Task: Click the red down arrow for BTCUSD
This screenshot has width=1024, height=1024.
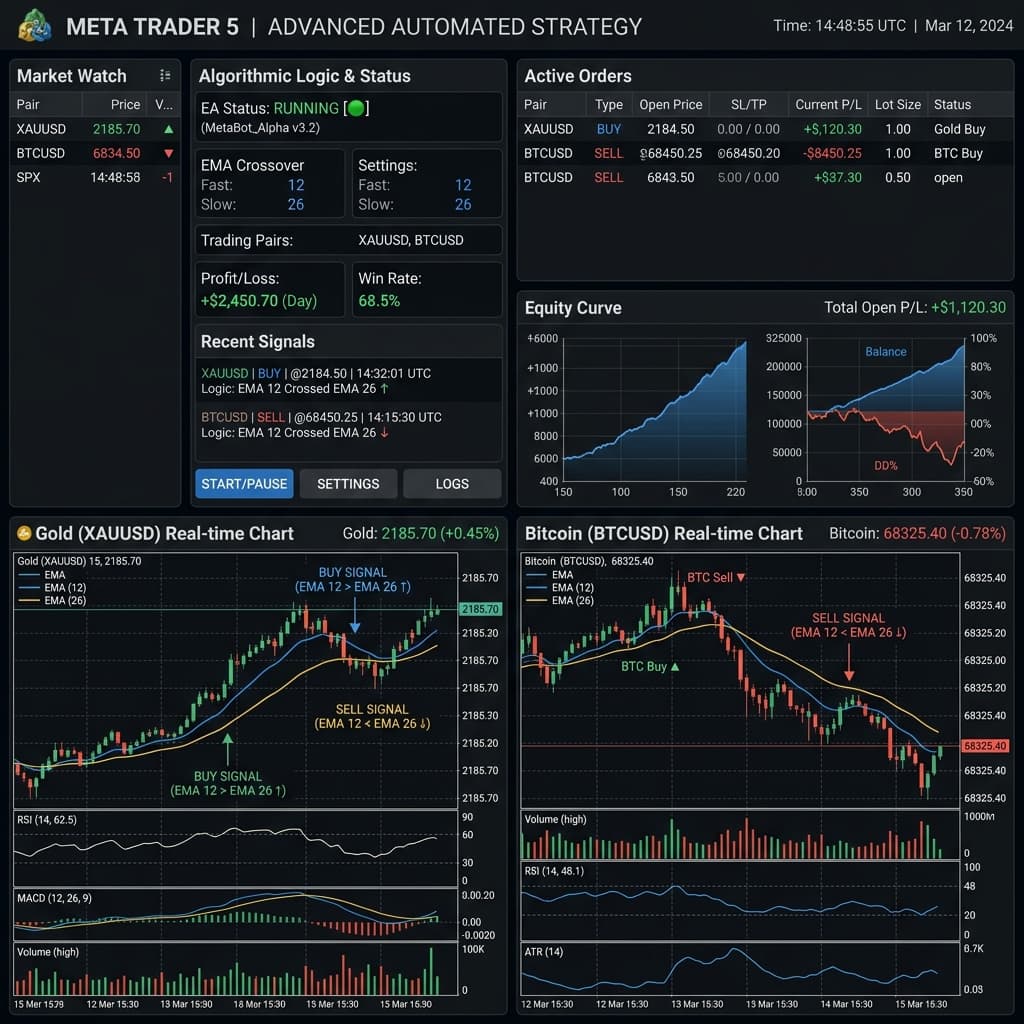Action: tap(168, 153)
